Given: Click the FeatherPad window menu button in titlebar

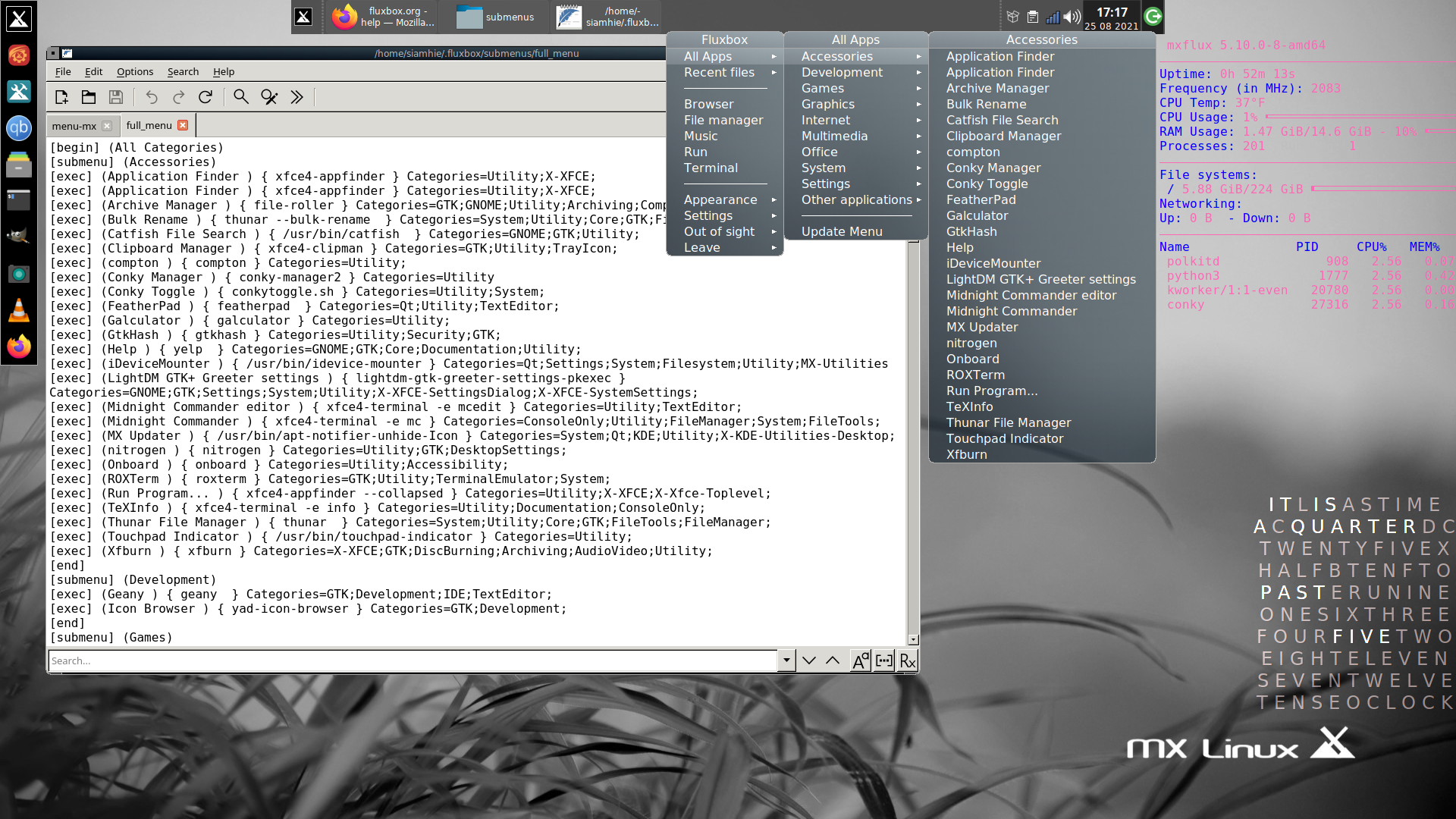Looking at the screenshot, I should coord(52,53).
